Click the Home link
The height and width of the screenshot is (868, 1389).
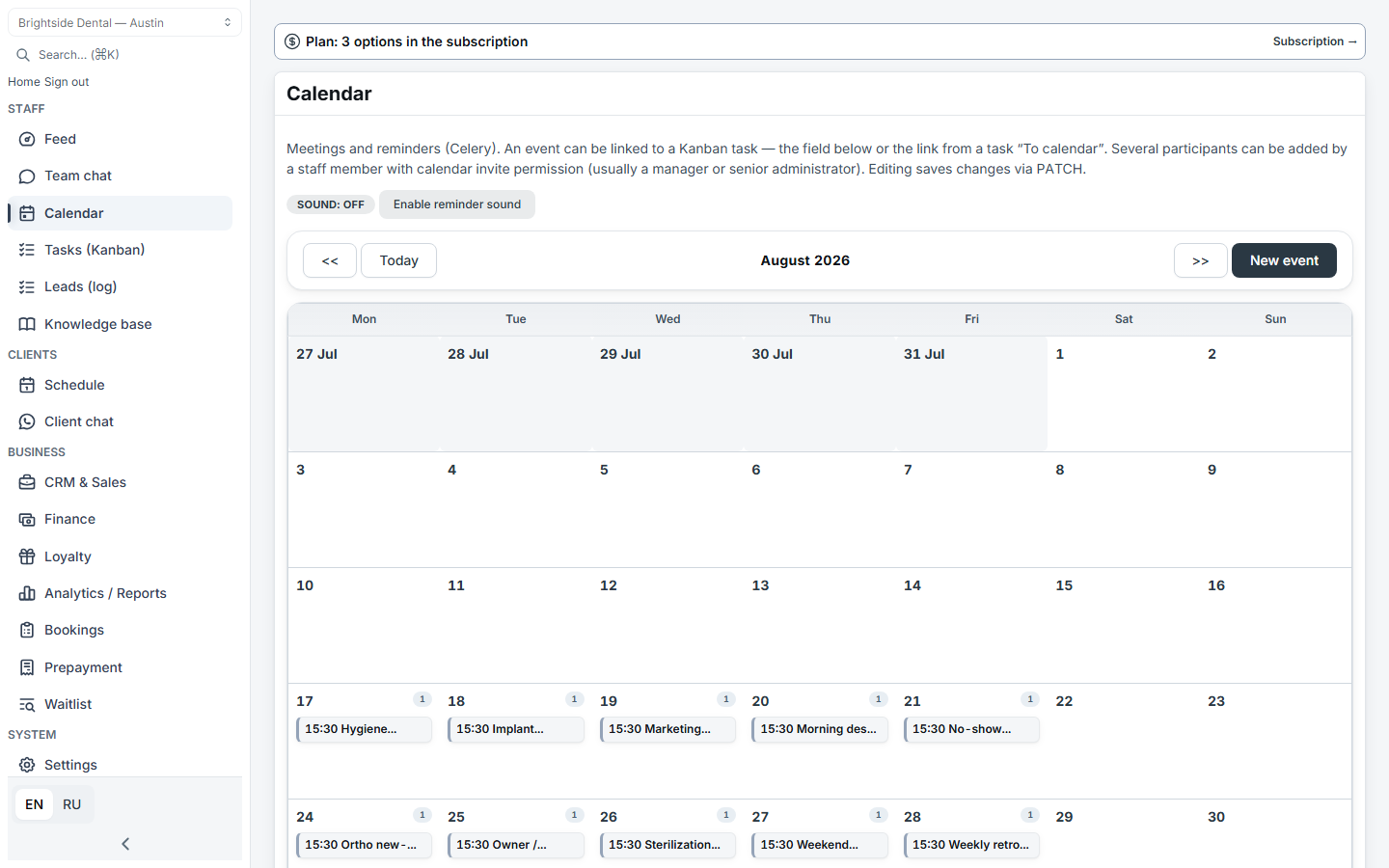click(24, 82)
